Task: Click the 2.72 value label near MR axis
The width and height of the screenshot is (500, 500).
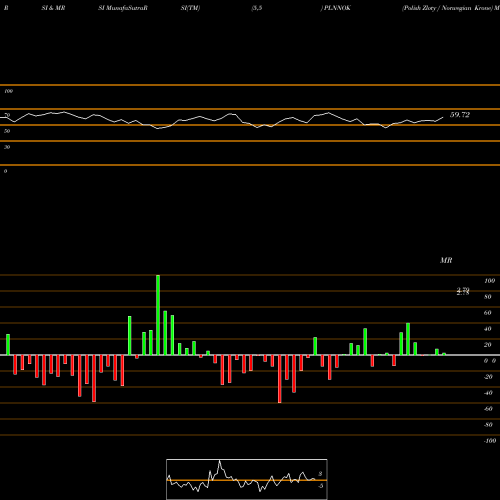Action: click(463, 292)
